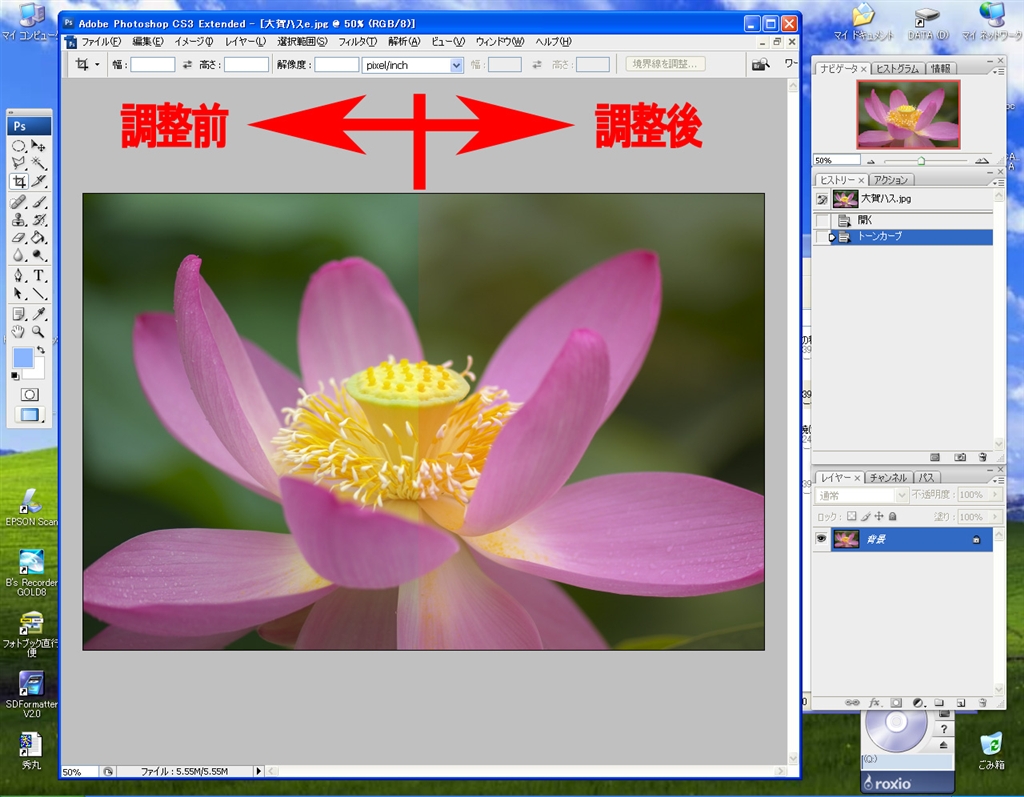Add layer style fx button
This screenshot has height=797, width=1024.
pyautogui.click(x=874, y=703)
